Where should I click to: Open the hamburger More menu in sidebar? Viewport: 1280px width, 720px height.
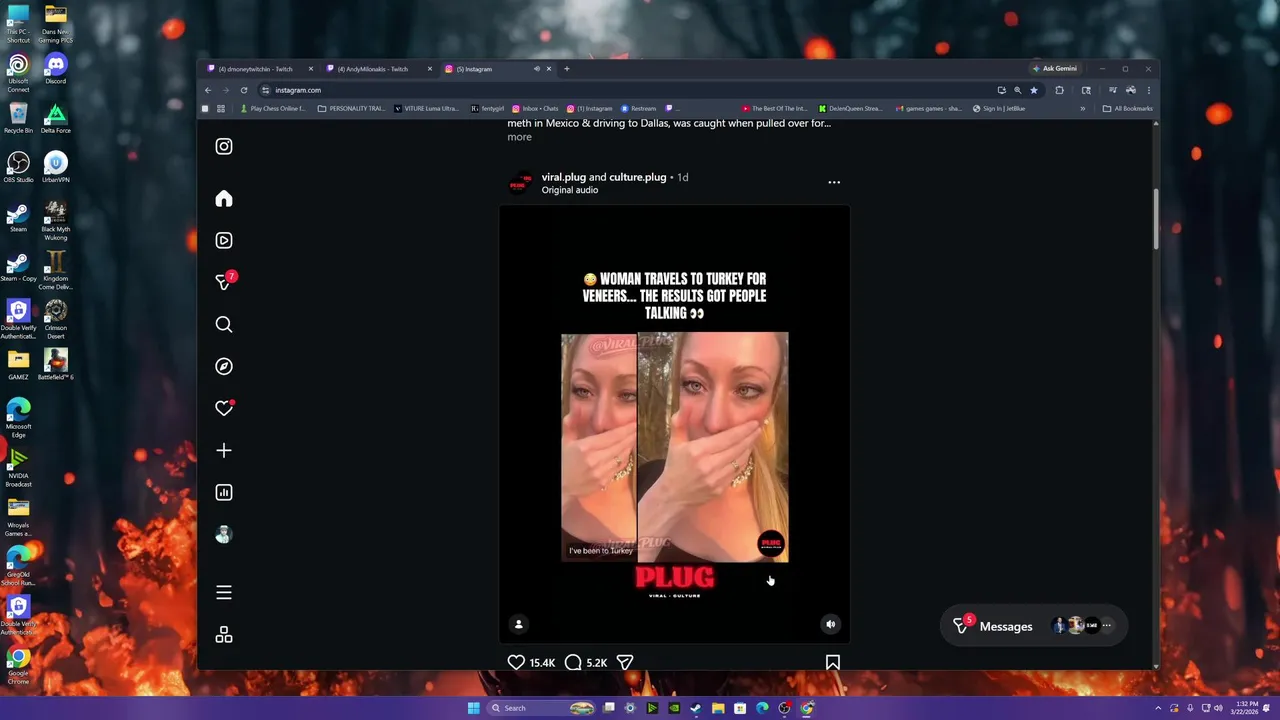(224, 593)
